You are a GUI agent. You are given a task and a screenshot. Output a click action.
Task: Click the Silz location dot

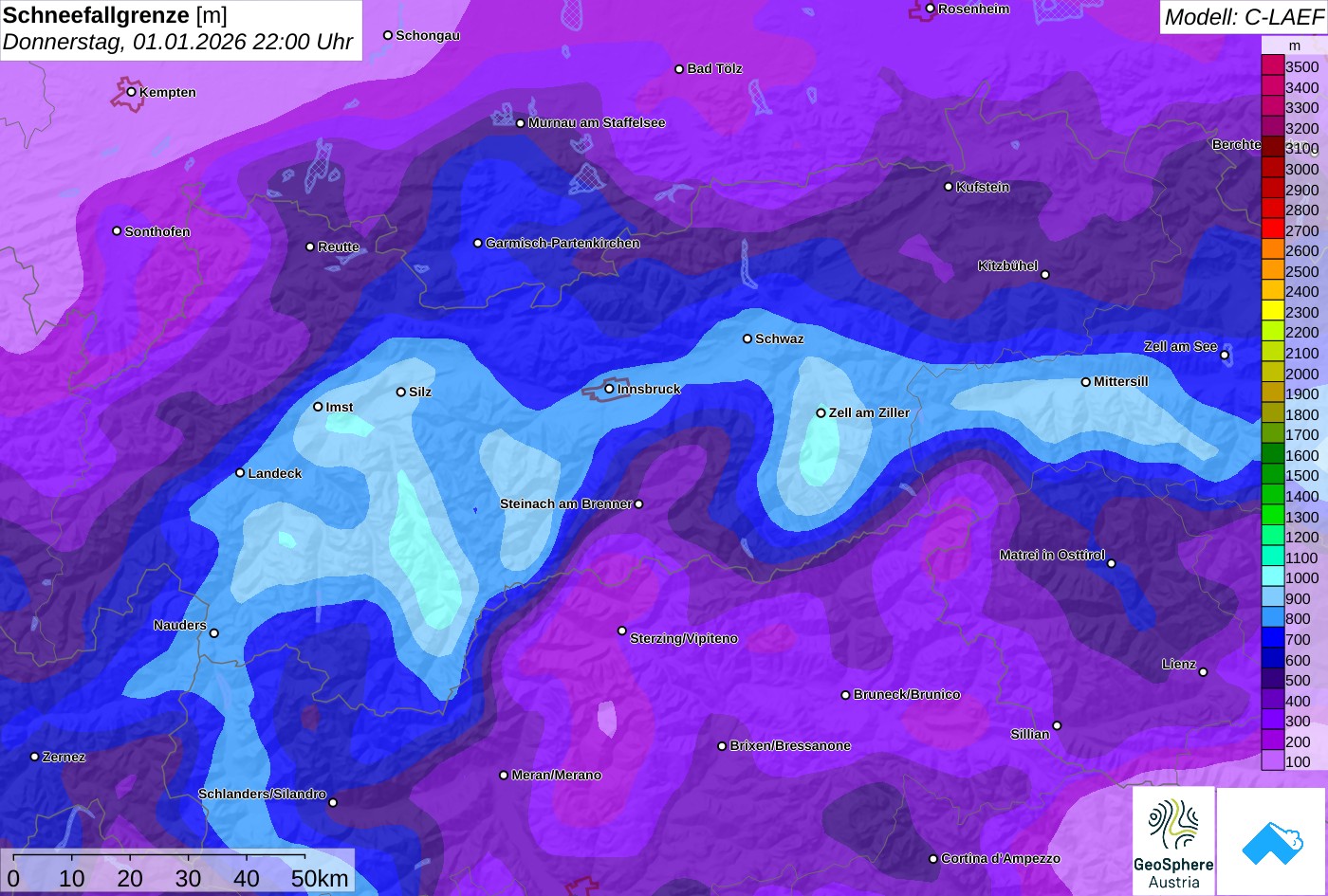click(400, 392)
